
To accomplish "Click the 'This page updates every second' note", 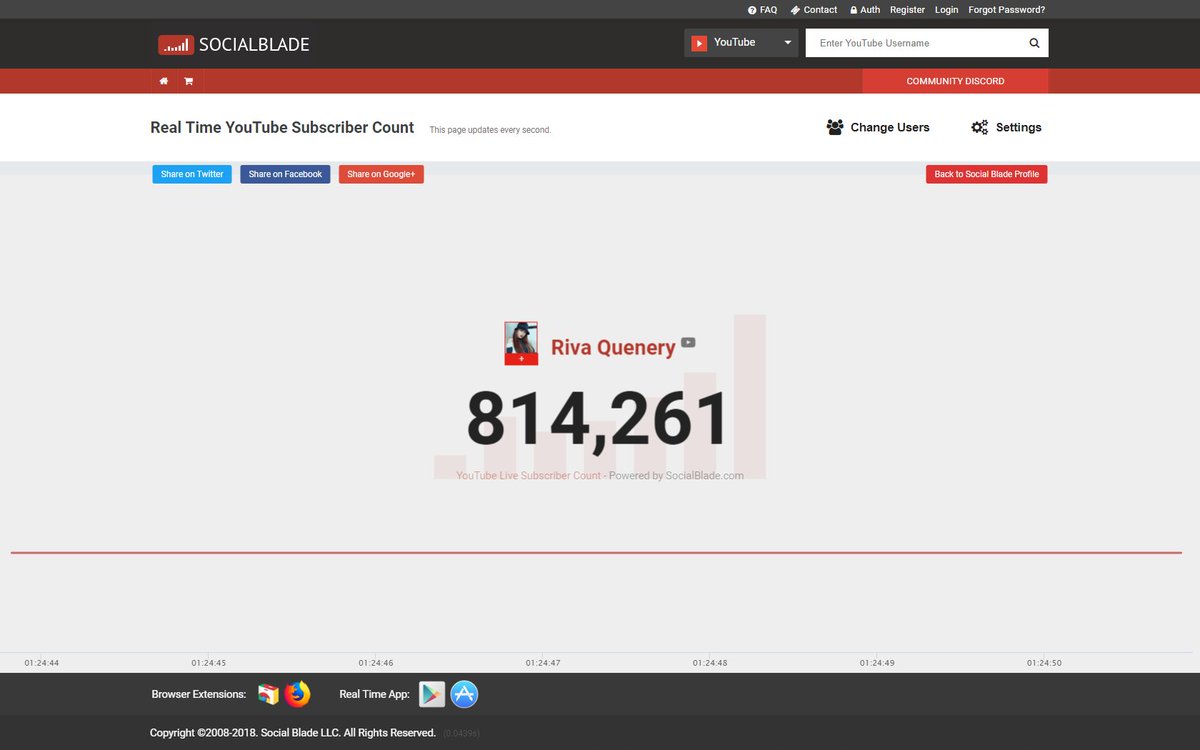I will click(x=490, y=130).
